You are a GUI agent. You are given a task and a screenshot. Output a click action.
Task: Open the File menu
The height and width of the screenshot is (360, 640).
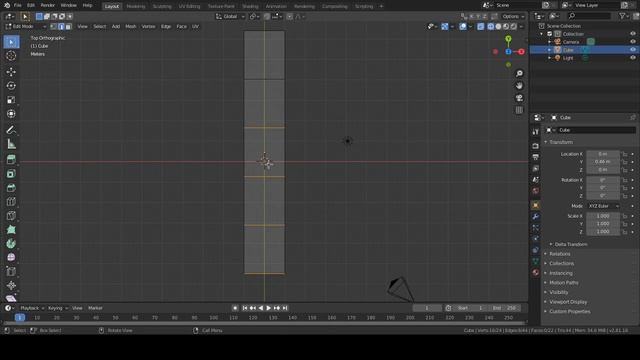coord(18,6)
